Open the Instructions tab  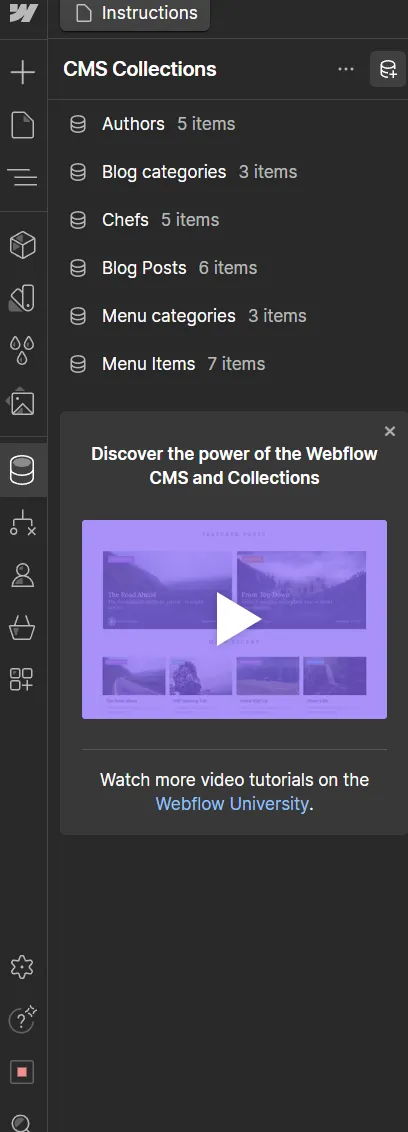135,14
